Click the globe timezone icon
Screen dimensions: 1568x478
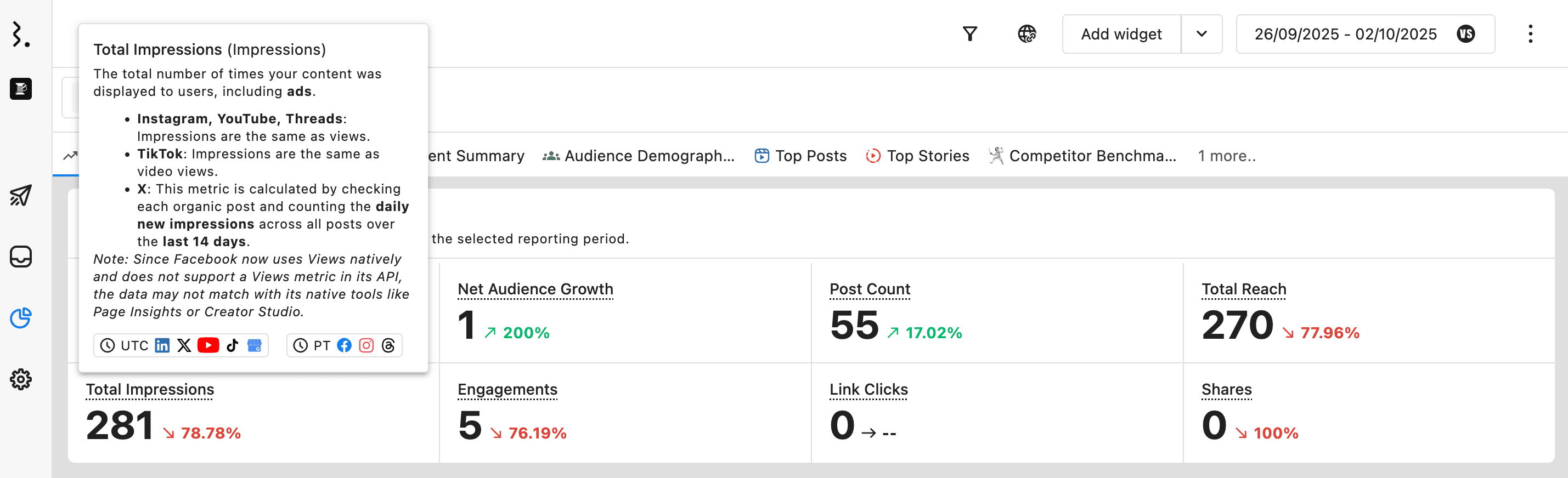tap(1027, 34)
